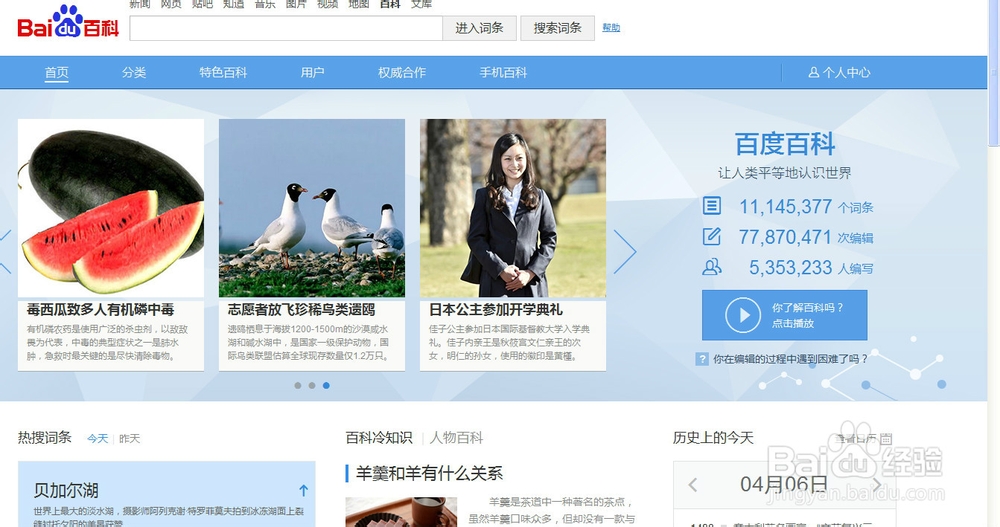Image resolution: width=1000 pixels, height=527 pixels.
Task: Open article 羊羹和羊有什么关系
Action: 429,473
